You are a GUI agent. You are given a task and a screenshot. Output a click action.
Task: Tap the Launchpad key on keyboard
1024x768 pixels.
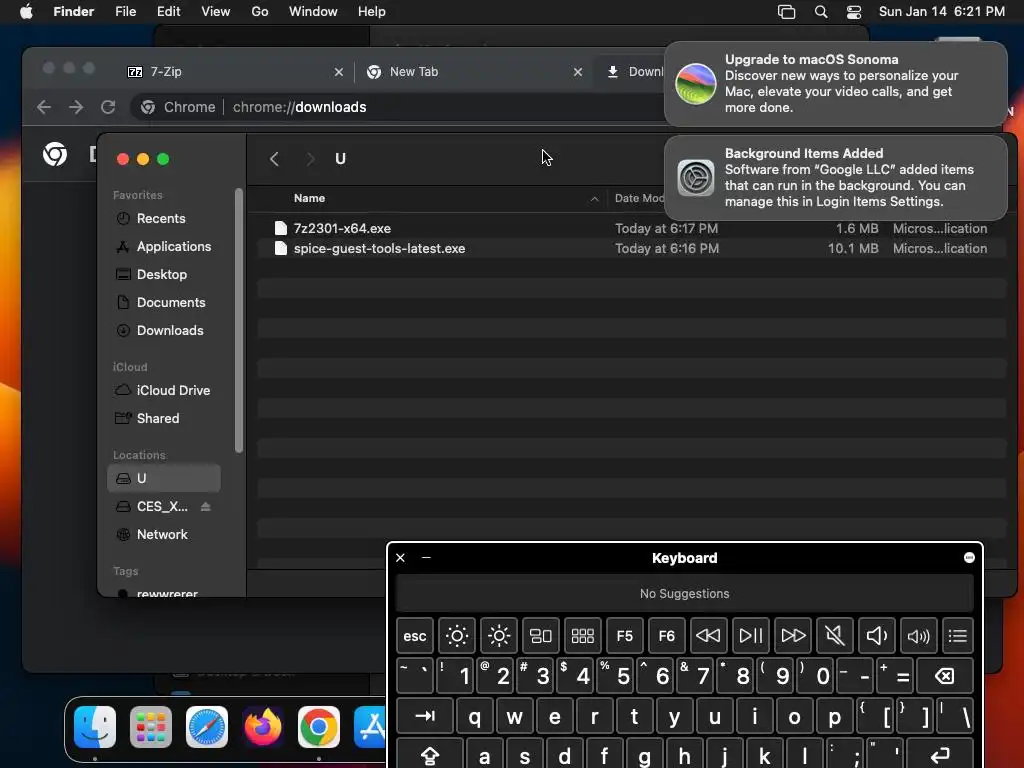coord(583,635)
